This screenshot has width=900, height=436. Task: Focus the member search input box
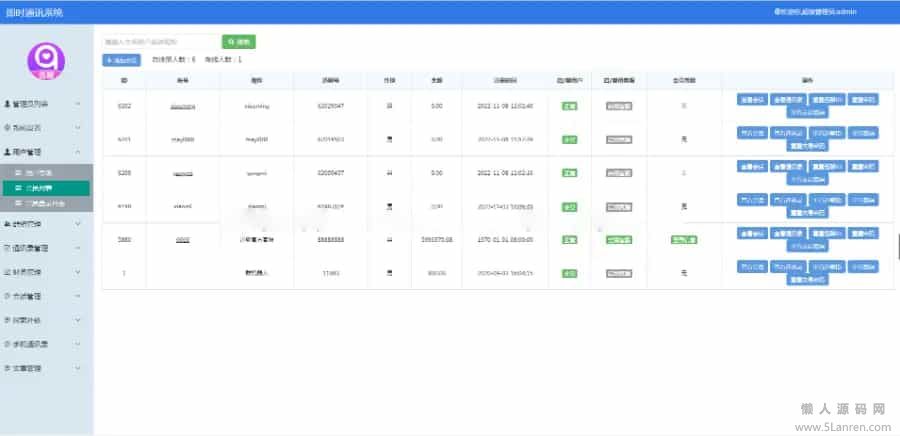click(162, 42)
